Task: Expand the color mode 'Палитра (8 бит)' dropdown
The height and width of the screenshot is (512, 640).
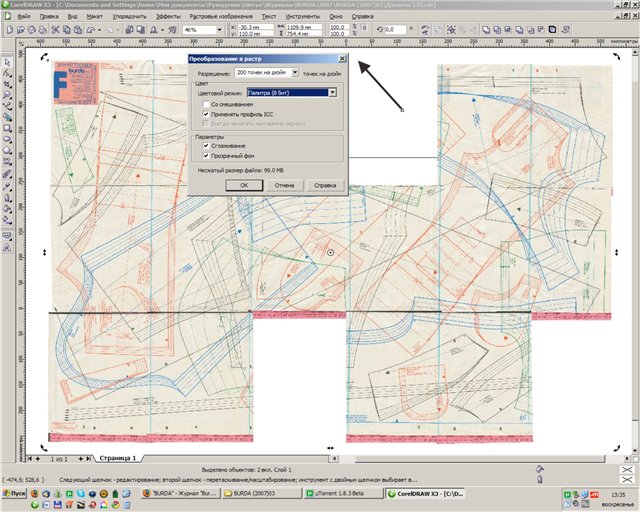Action: pos(333,92)
